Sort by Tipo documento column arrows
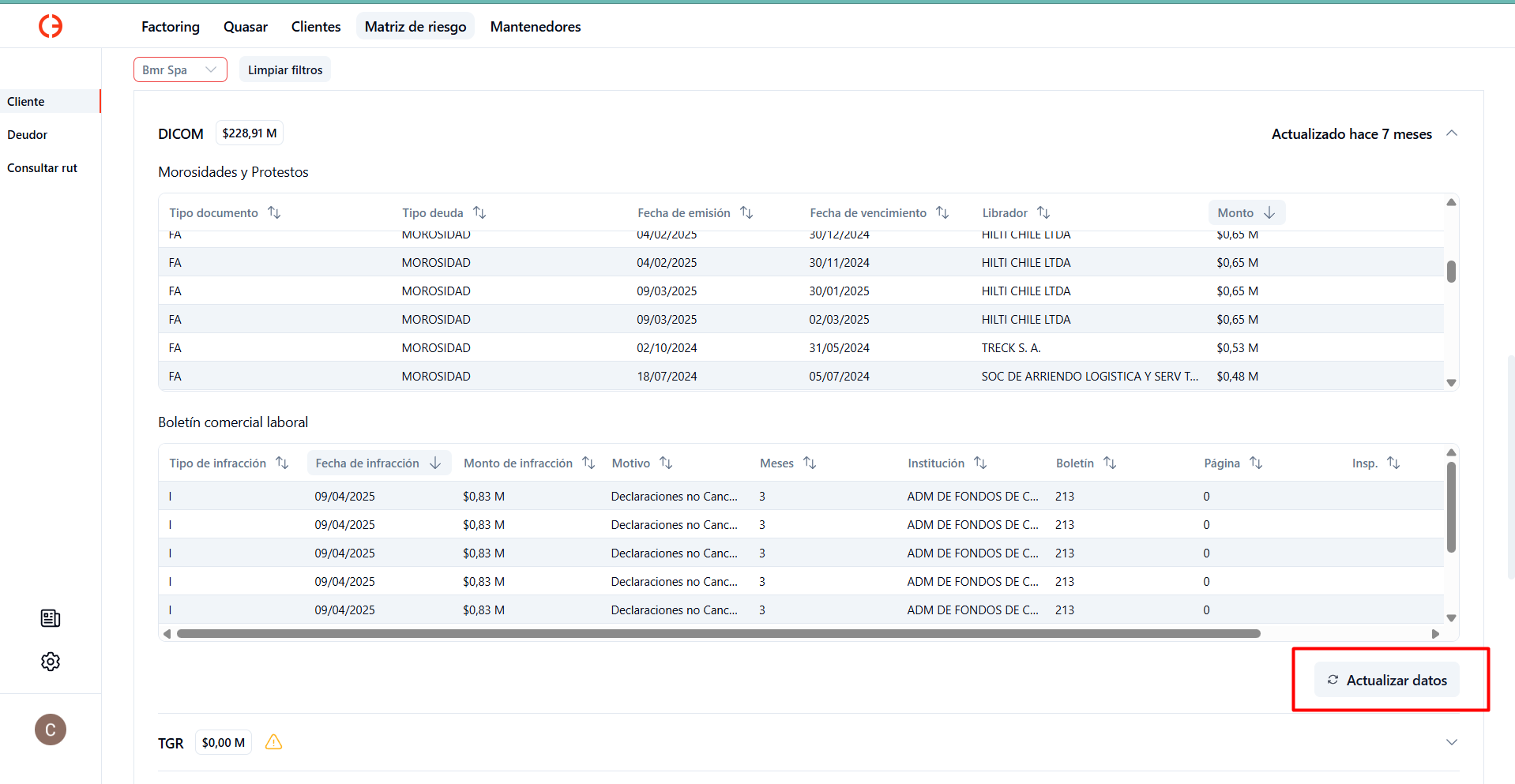The height and width of the screenshot is (784, 1515). point(274,212)
